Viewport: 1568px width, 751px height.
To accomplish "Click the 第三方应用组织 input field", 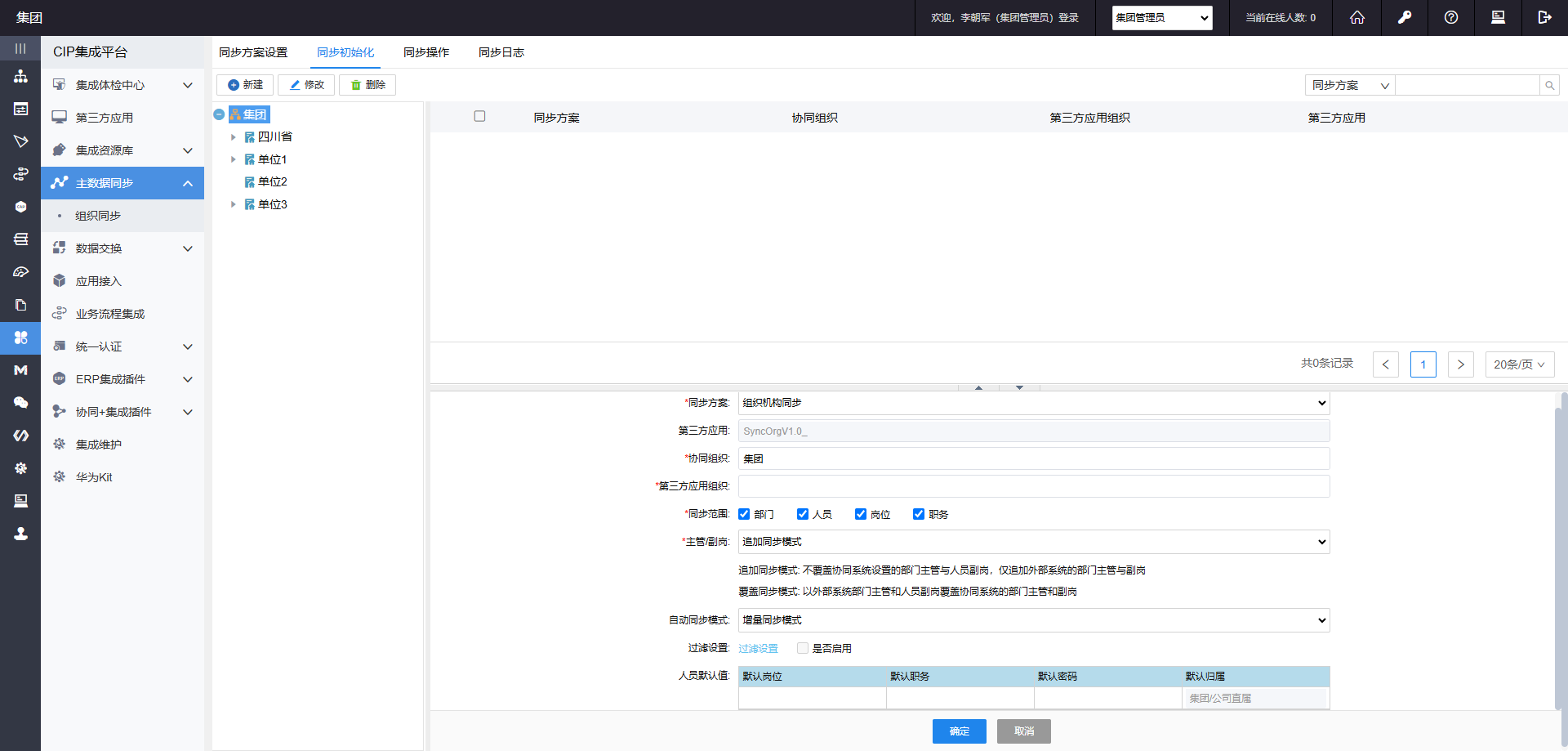I will pyautogui.click(x=1033, y=486).
